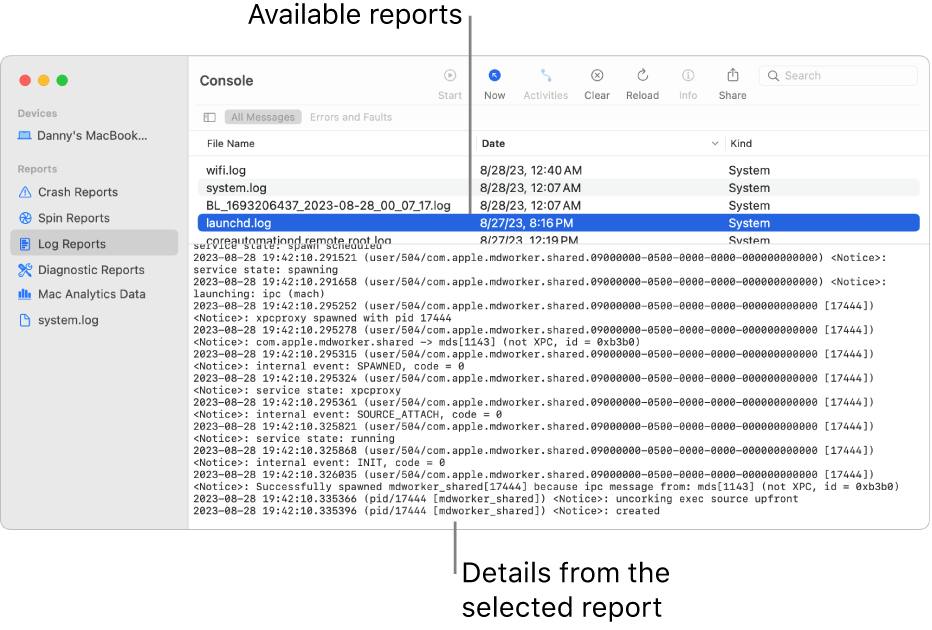Screen dimensions: 932x630
Task: Sort by Kind column header
Action: point(741,143)
